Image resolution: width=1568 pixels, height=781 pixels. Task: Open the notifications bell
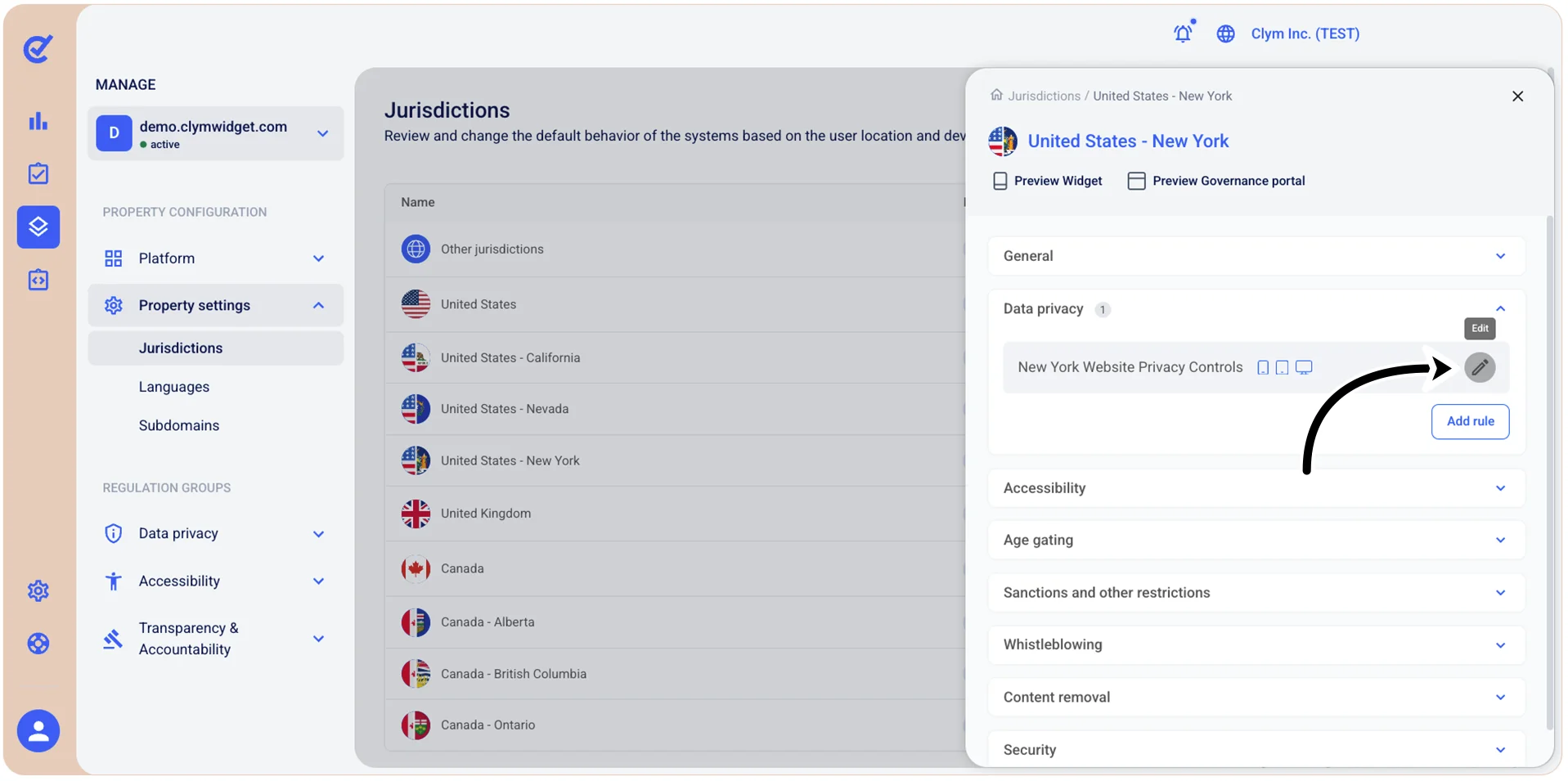coord(1184,33)
